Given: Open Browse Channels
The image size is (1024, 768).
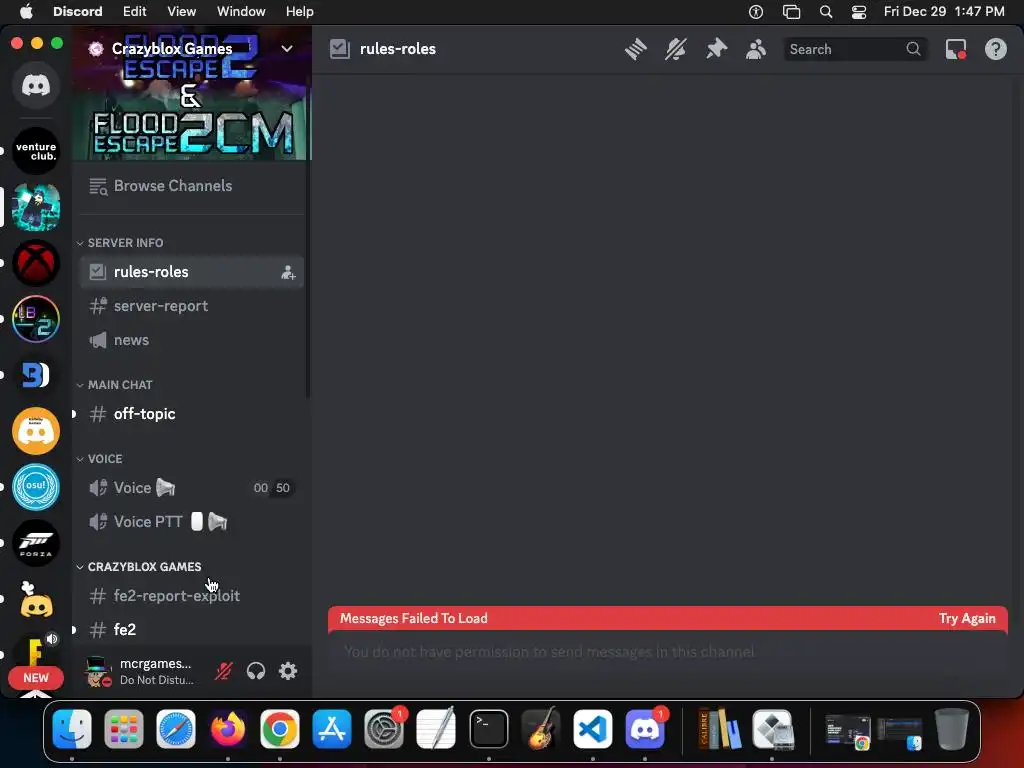Looking at the screenshot, I should coord(191,186).
